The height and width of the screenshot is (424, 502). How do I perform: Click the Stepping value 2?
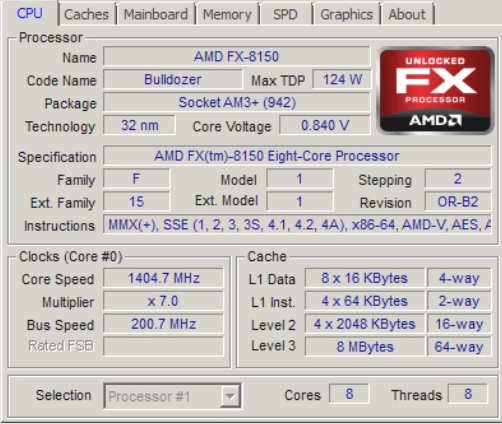pos(458,179)
